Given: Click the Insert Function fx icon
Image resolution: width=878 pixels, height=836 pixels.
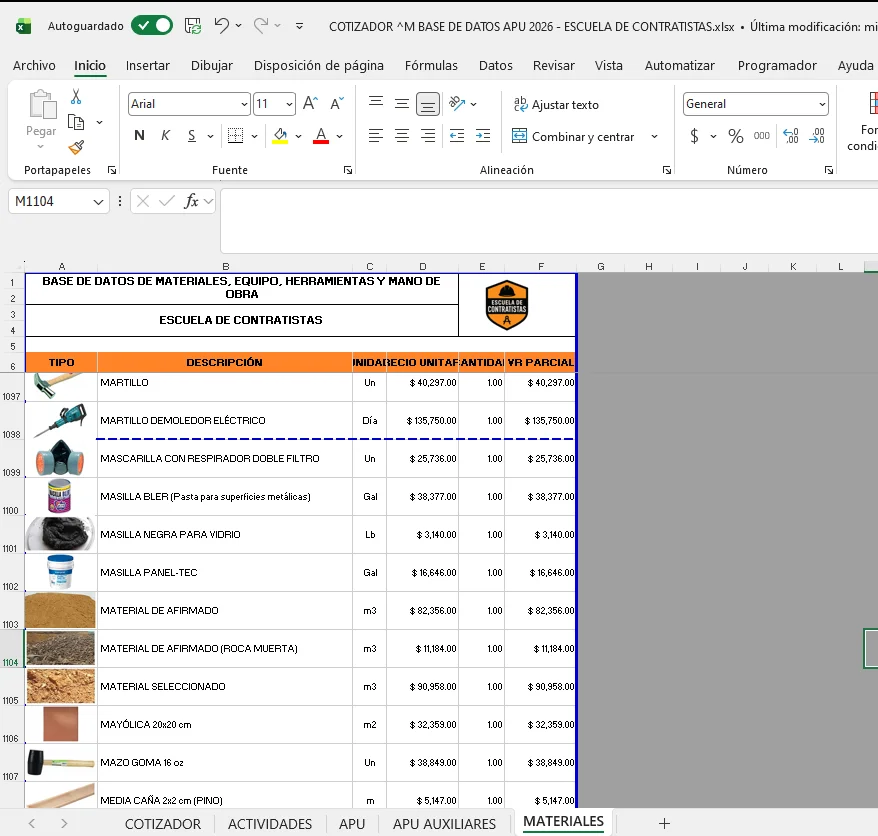Looking at the screenshot, I should click(x=191, y=200).
